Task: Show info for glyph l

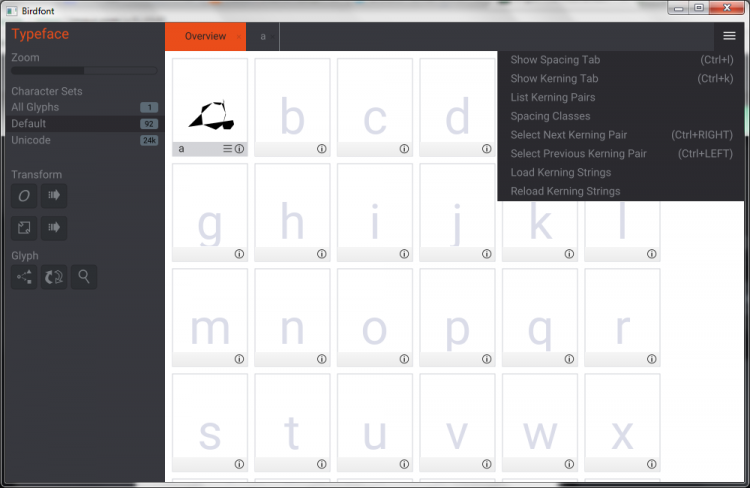Action: 651,254
